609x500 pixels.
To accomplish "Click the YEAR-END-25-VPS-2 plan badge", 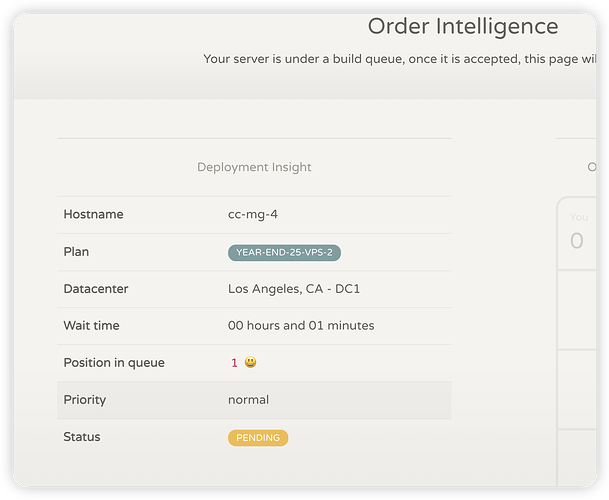I will (284, 252).
